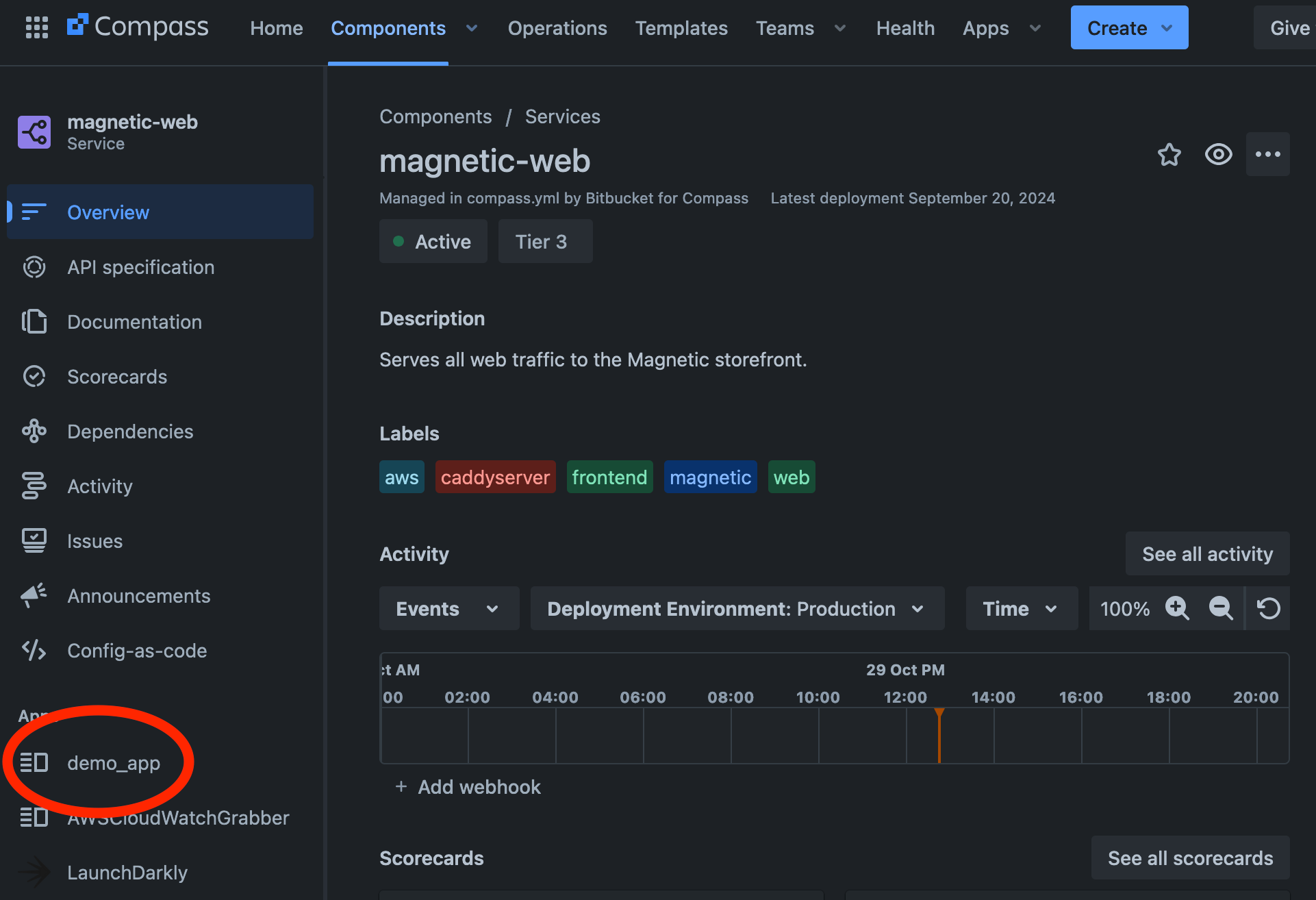Image resolution: width=1316 pixels, height=900 pixels.
Task: Open the app switcher grid icon
Action: 36,27
